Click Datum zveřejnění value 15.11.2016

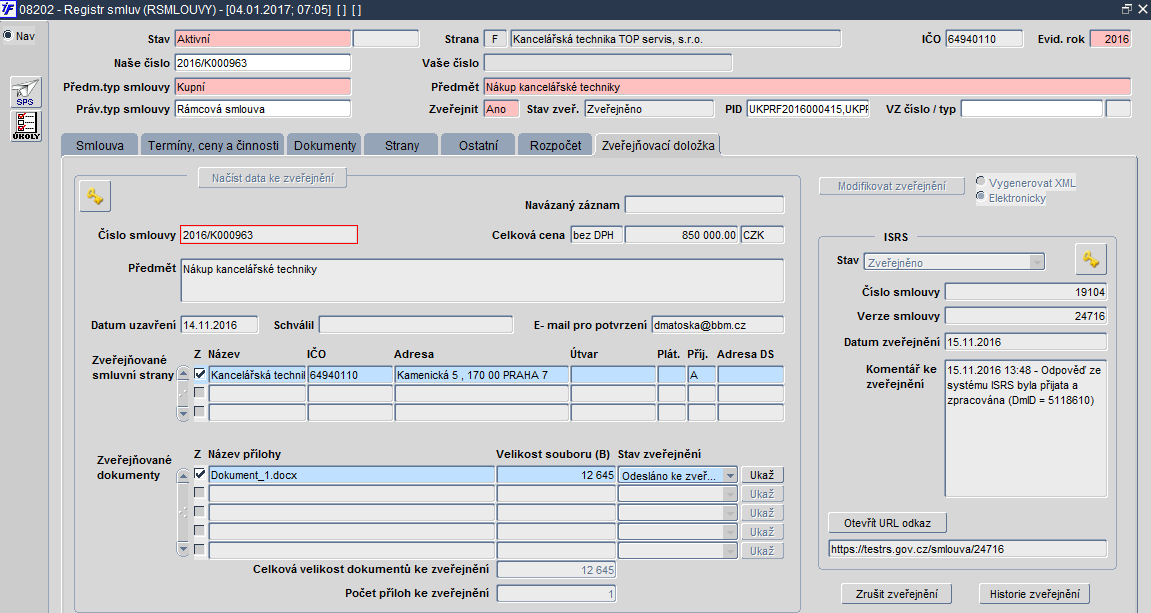(x=1026, y=342)
